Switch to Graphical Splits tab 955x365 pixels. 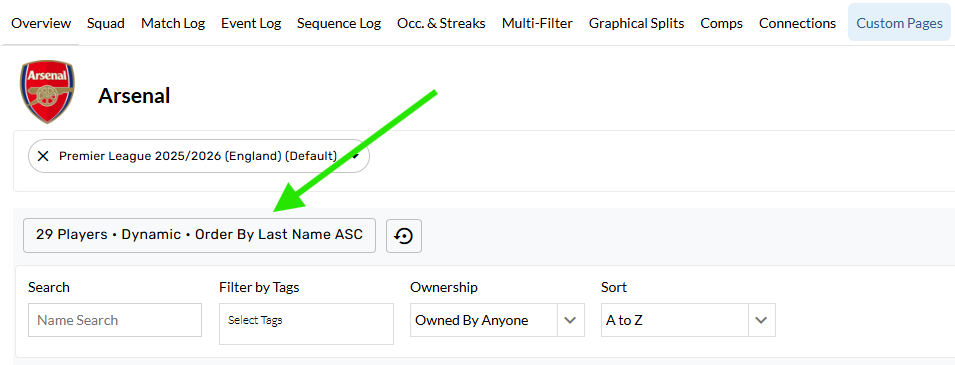click(636, 24)
